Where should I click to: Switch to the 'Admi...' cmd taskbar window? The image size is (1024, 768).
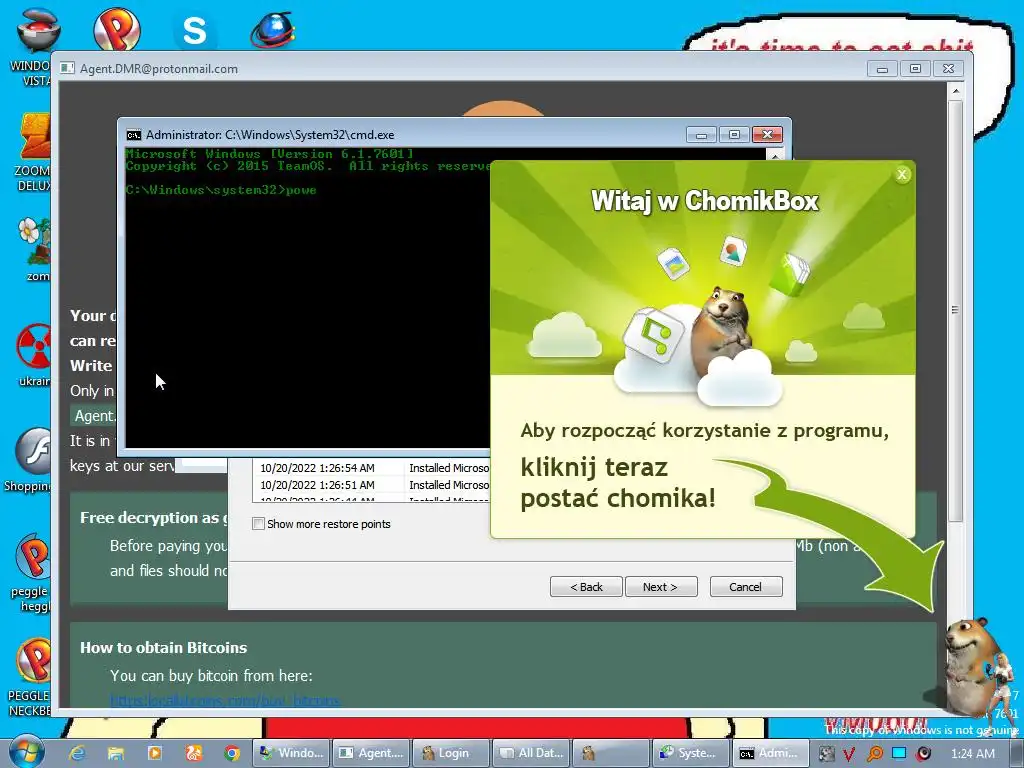[771, 753]
